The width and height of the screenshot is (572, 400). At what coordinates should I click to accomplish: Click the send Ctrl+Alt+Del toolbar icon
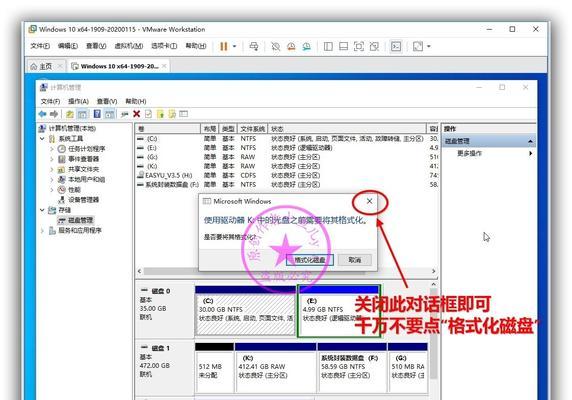tap(254, 46)
